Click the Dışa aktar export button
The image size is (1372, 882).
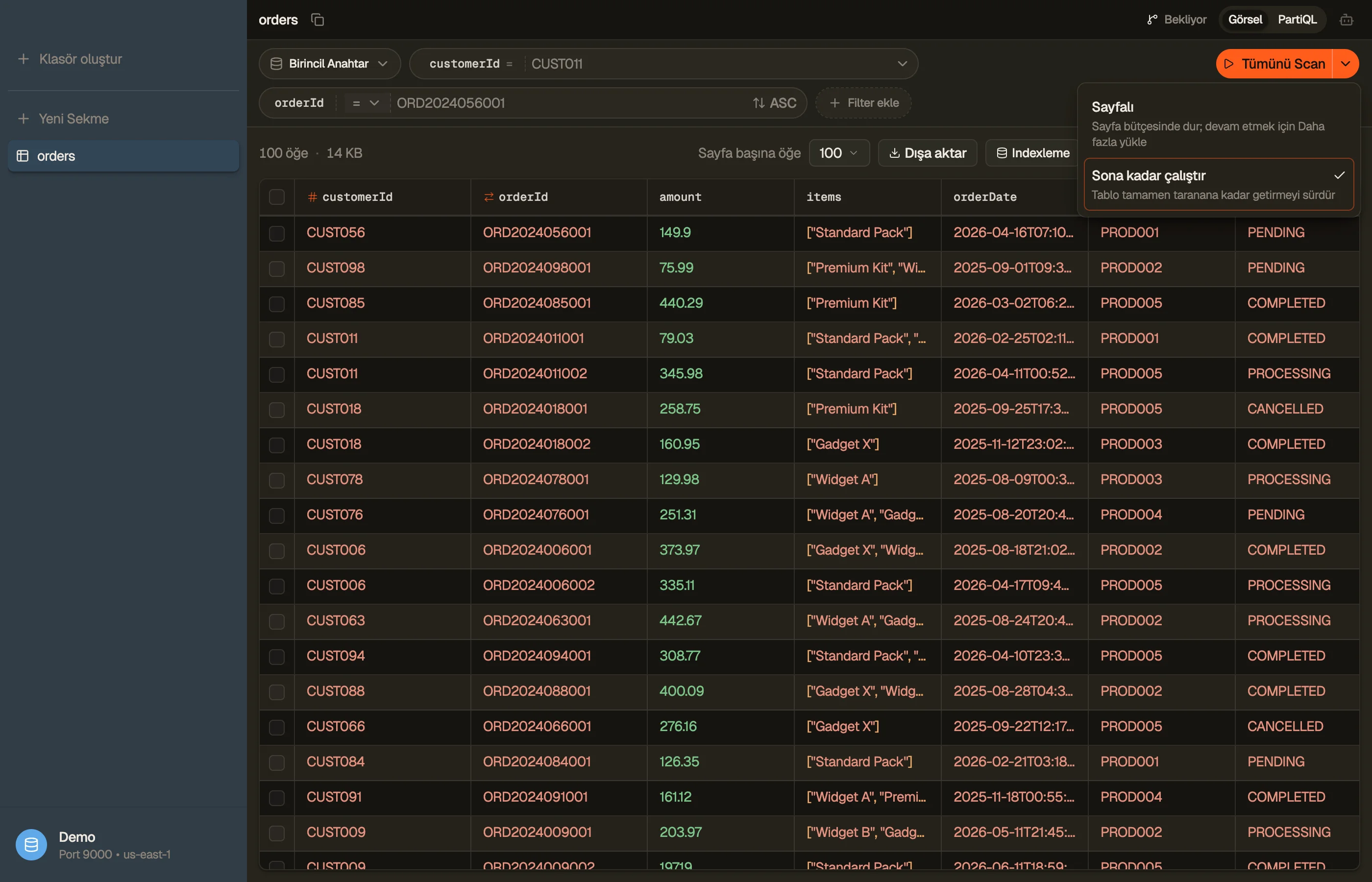pos(927,153)
